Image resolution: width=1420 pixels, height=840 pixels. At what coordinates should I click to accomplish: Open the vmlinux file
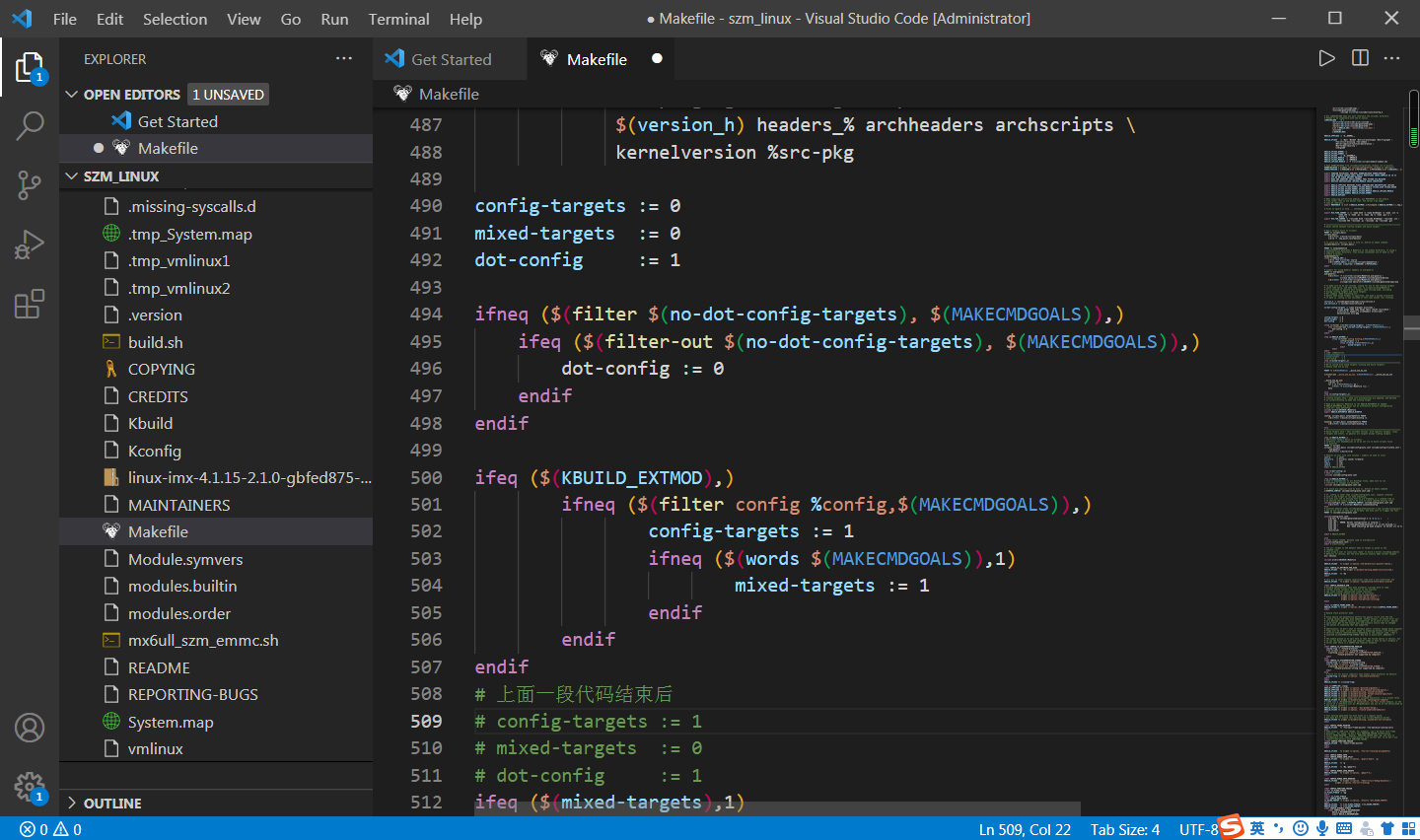(x=216, y=748)
